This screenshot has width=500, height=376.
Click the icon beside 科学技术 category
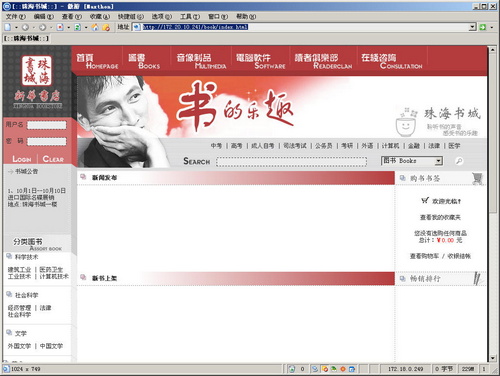pyautogui.click(x=9, y=256)
